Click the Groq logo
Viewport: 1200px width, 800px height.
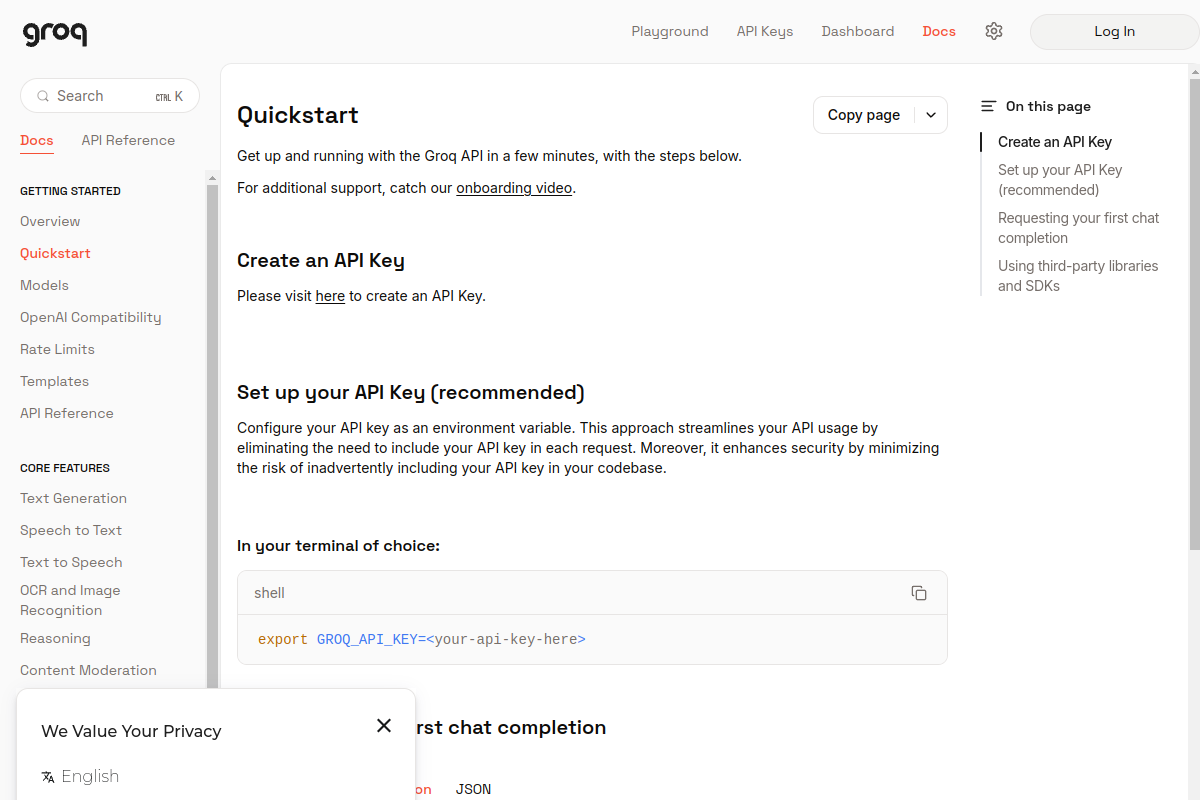coord(55,33)
